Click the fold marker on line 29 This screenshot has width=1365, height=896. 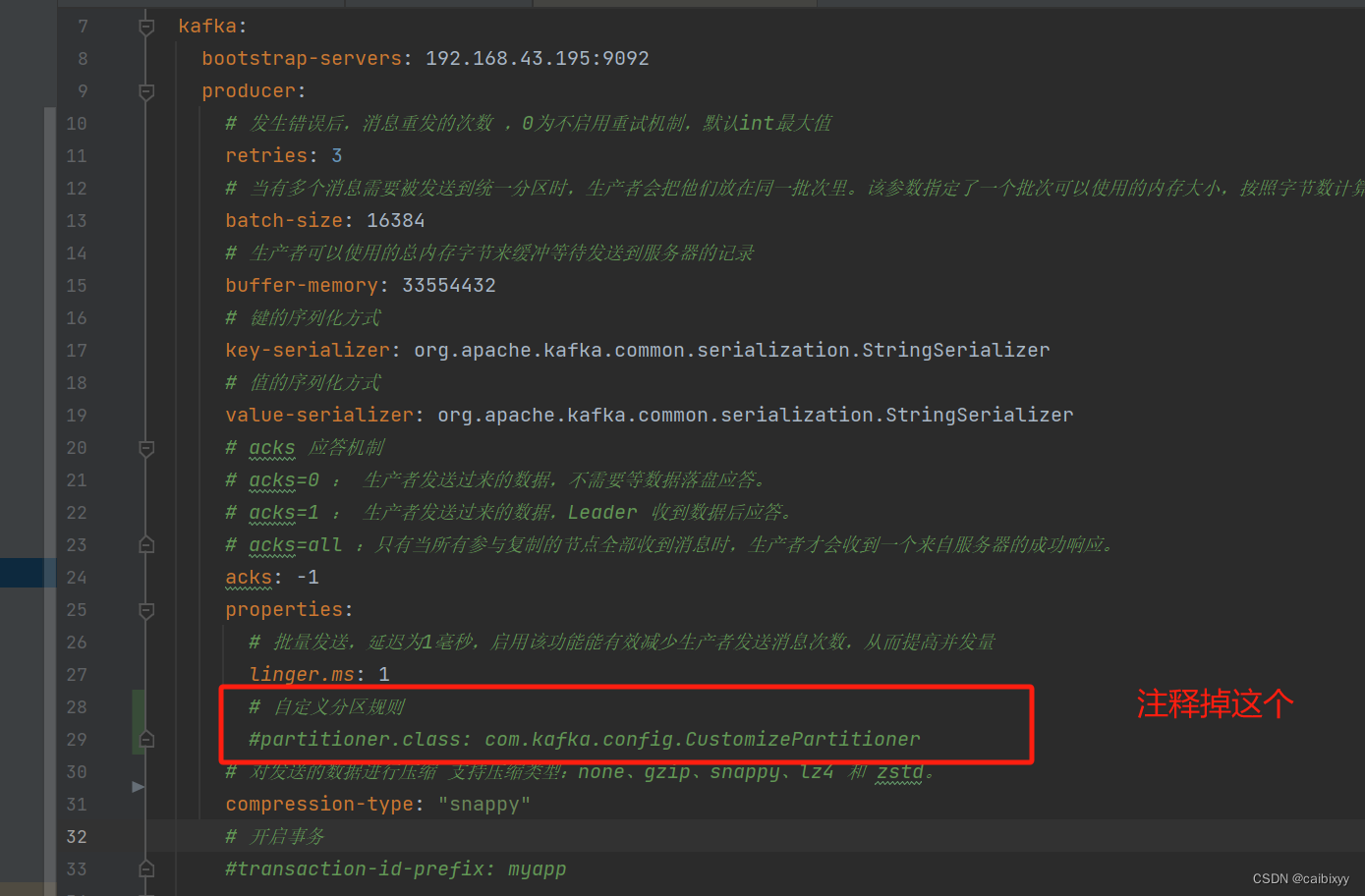point(146,740)
